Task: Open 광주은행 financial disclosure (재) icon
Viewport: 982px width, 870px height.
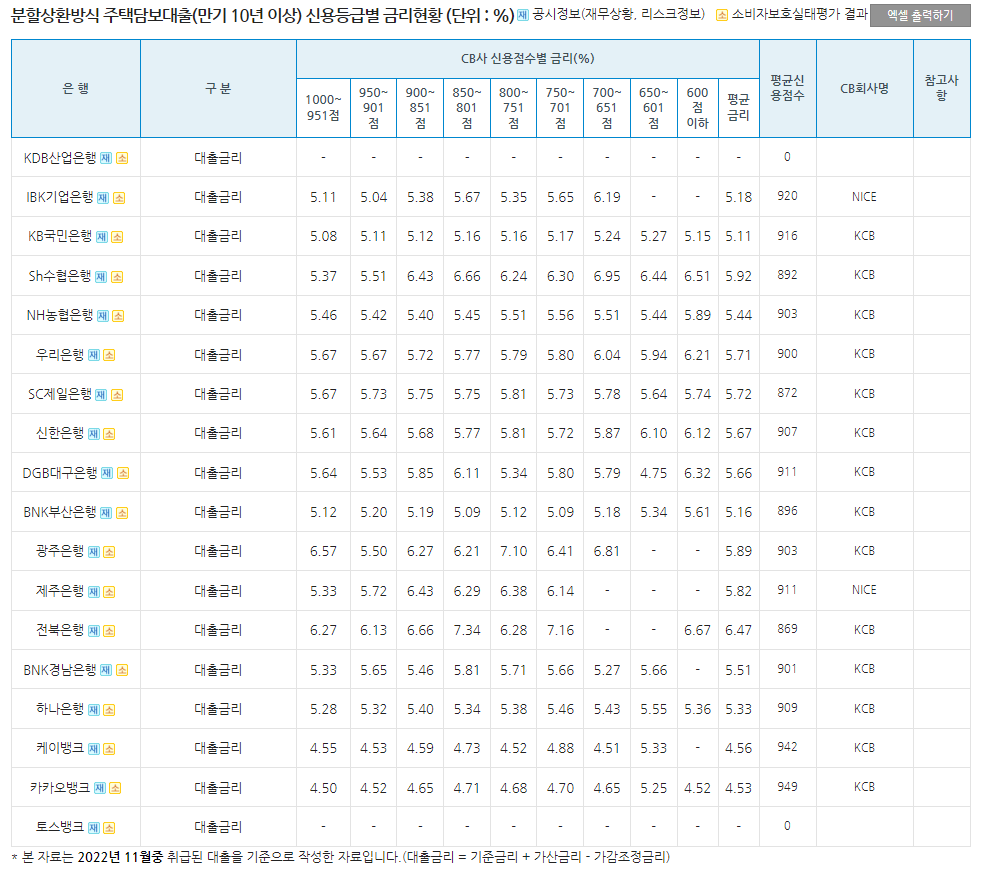Action: point(93,552)
